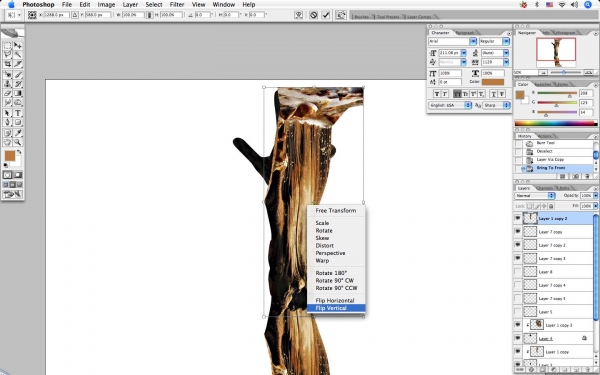Reset to default foreground and background colors
This screenshot has height=375, width=600.
point(6,165)
